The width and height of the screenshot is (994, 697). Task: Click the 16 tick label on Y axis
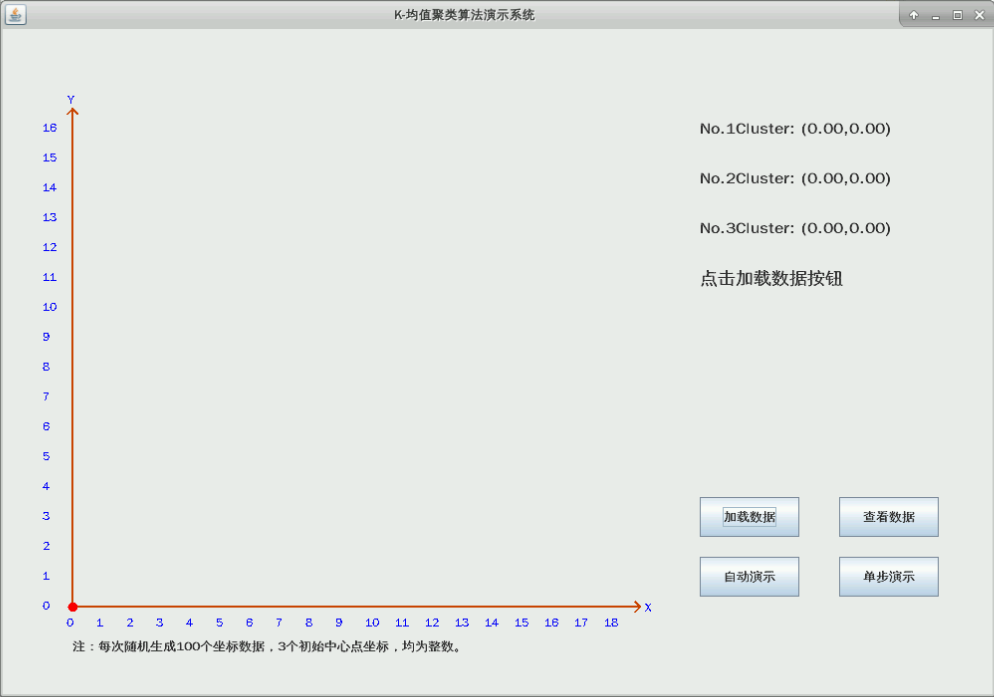pyautogui.click(x=50, y=128)
